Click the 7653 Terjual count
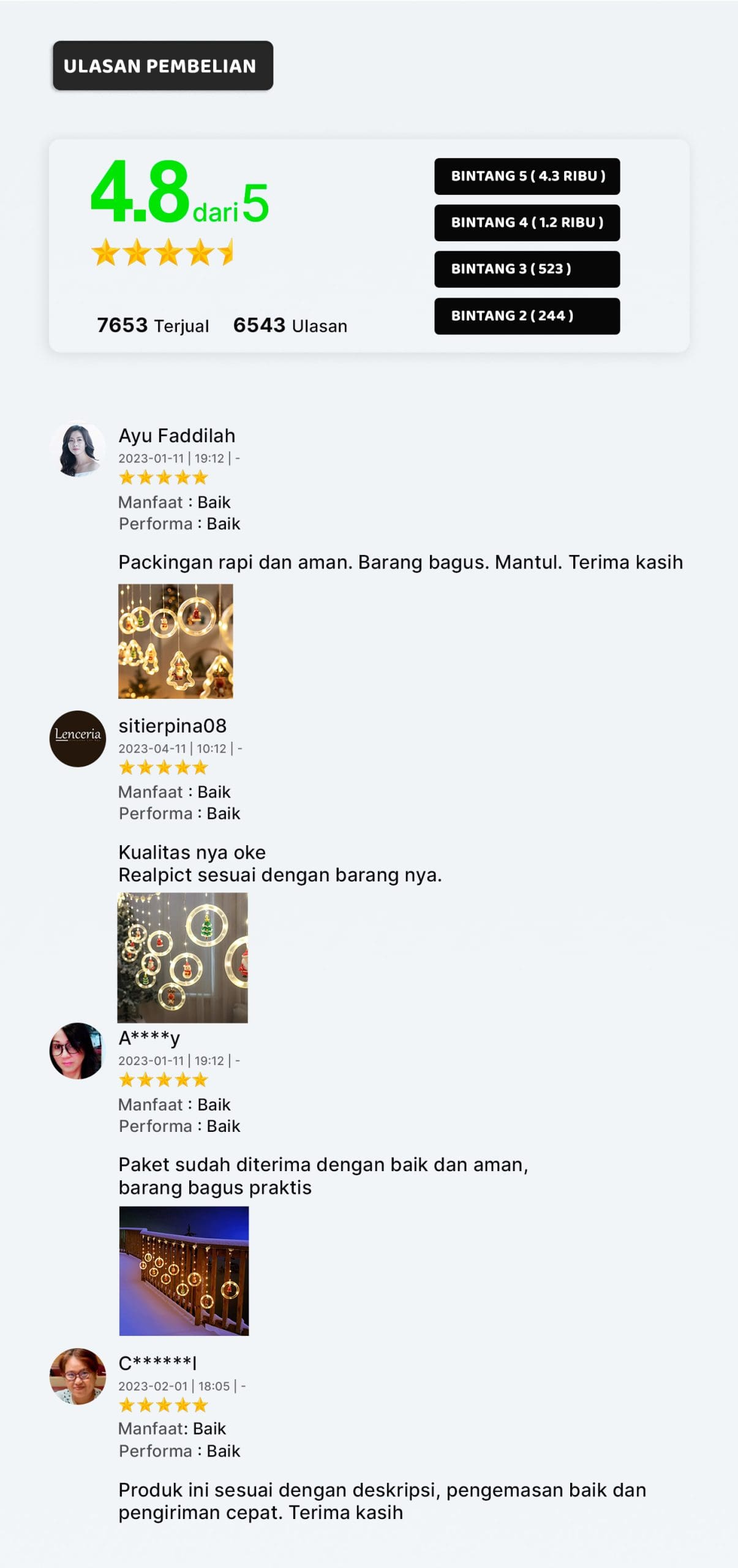Screen dimensions: 738x1568 coord(153,325)
